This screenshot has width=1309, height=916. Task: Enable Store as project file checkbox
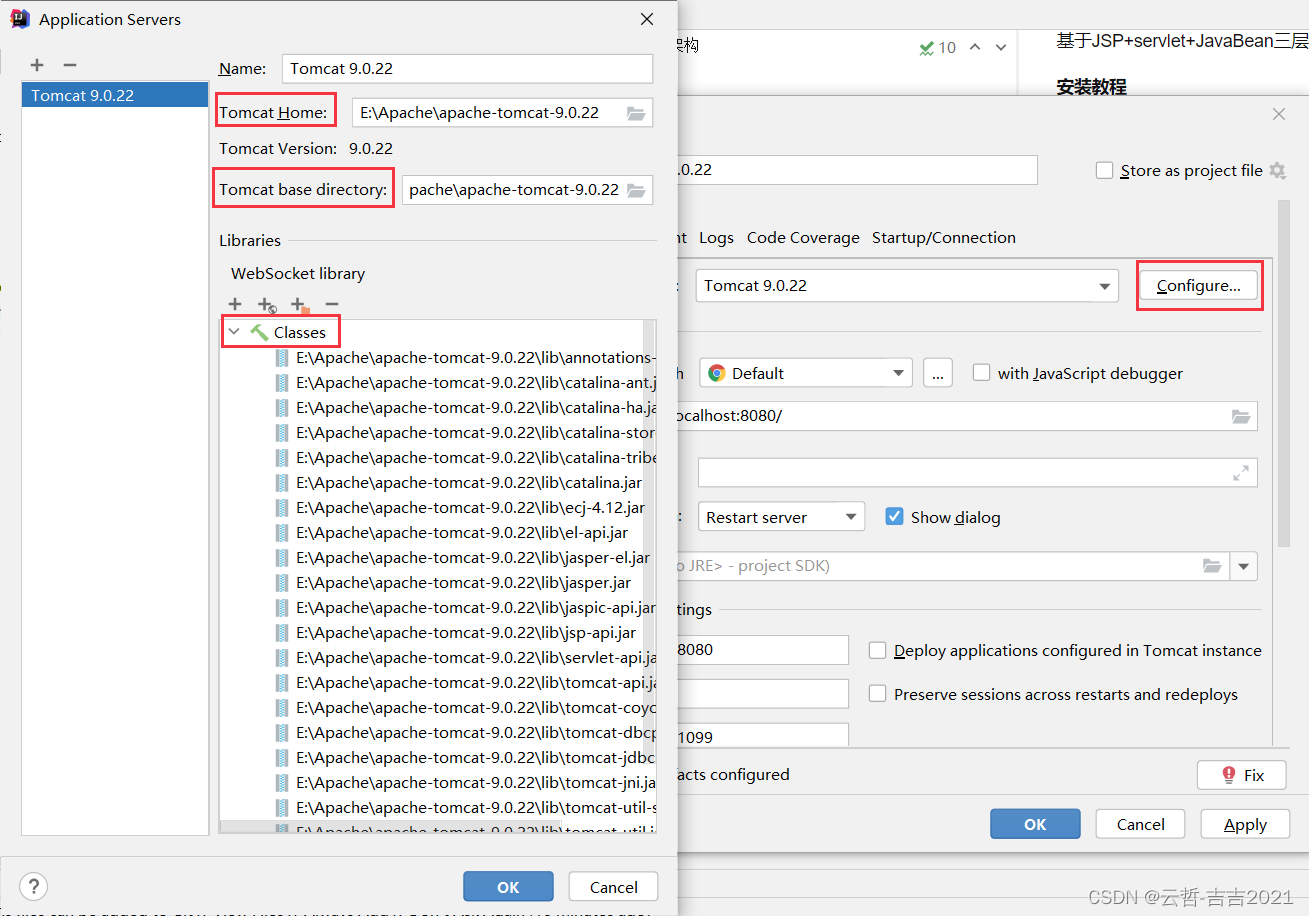tap(1104, 170)
